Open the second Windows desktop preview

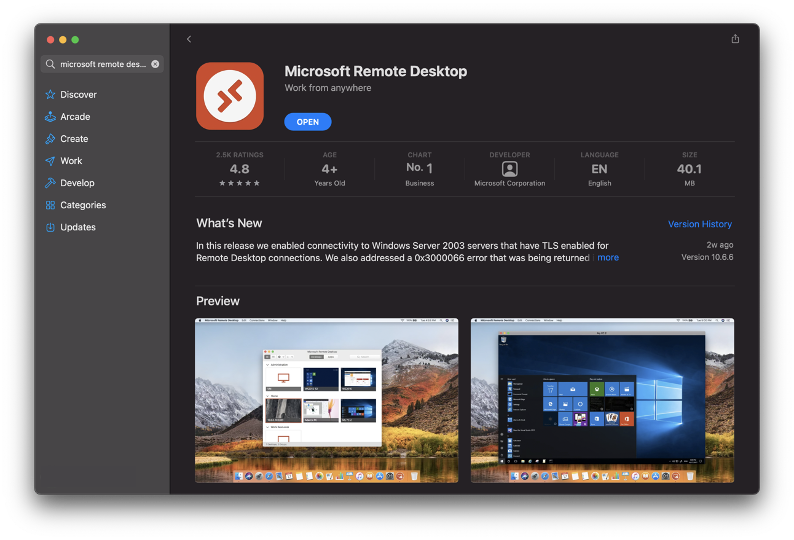click(602, 400)
